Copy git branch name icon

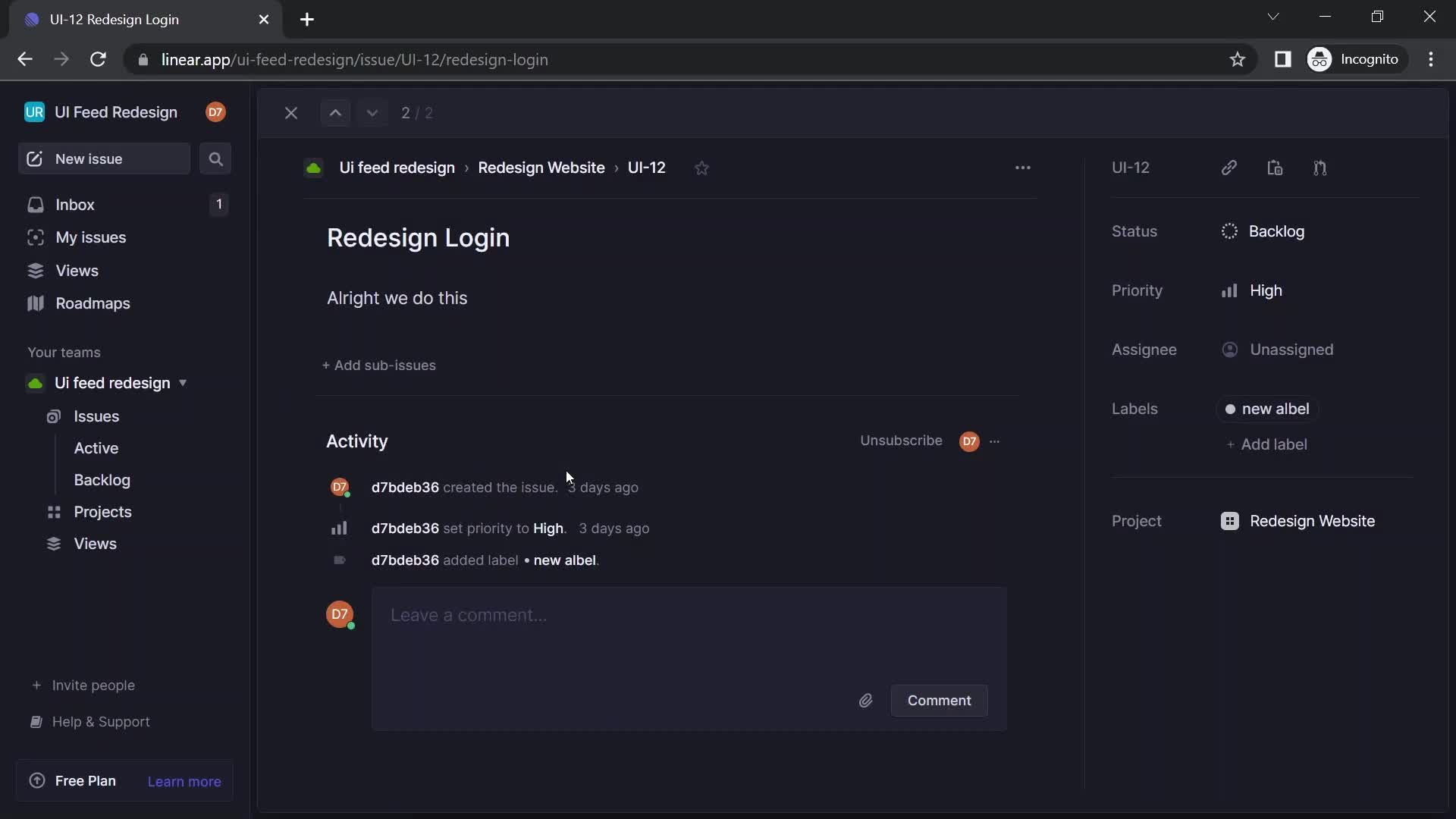click(1320, 168)
